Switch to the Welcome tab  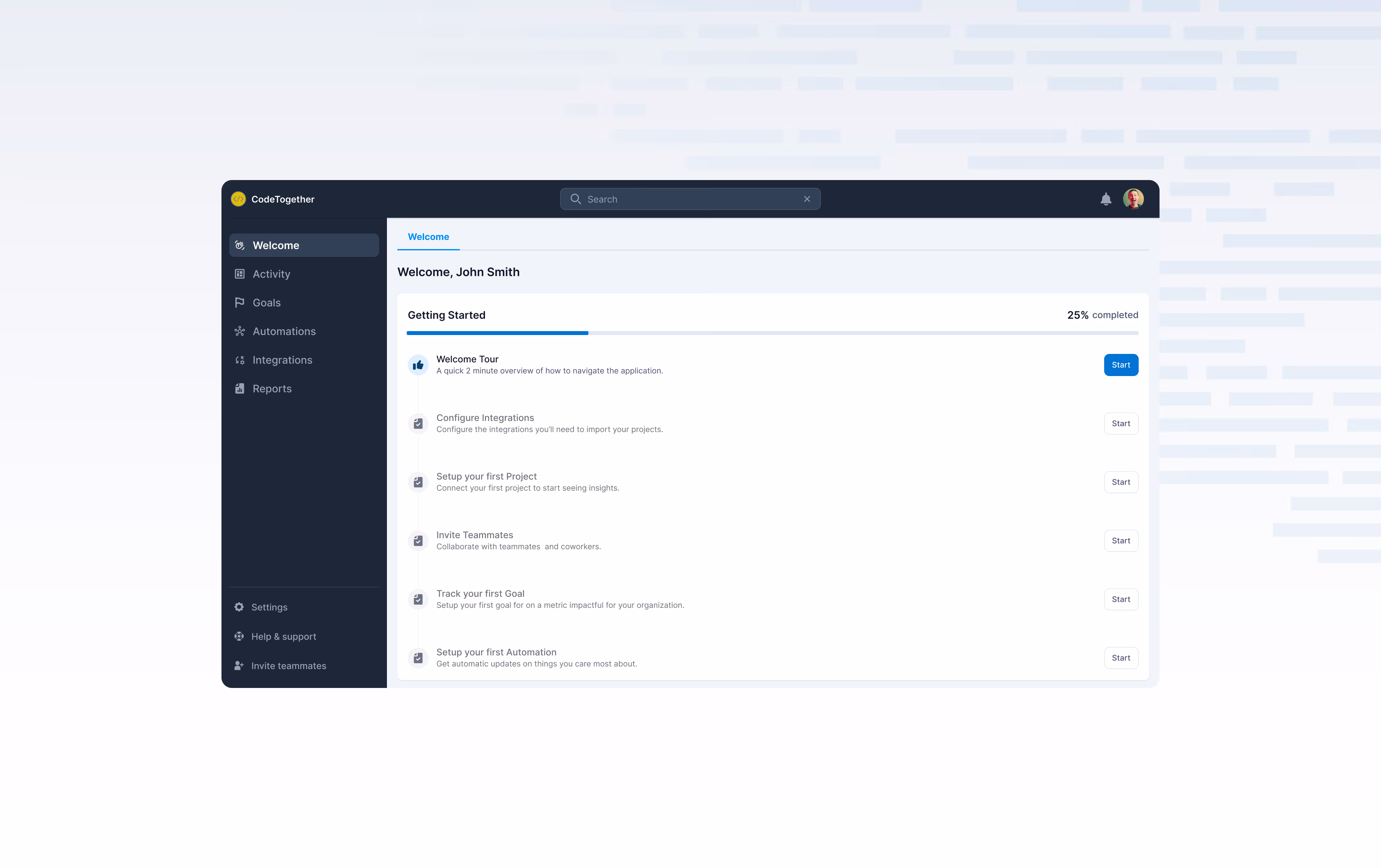(428, 237)
